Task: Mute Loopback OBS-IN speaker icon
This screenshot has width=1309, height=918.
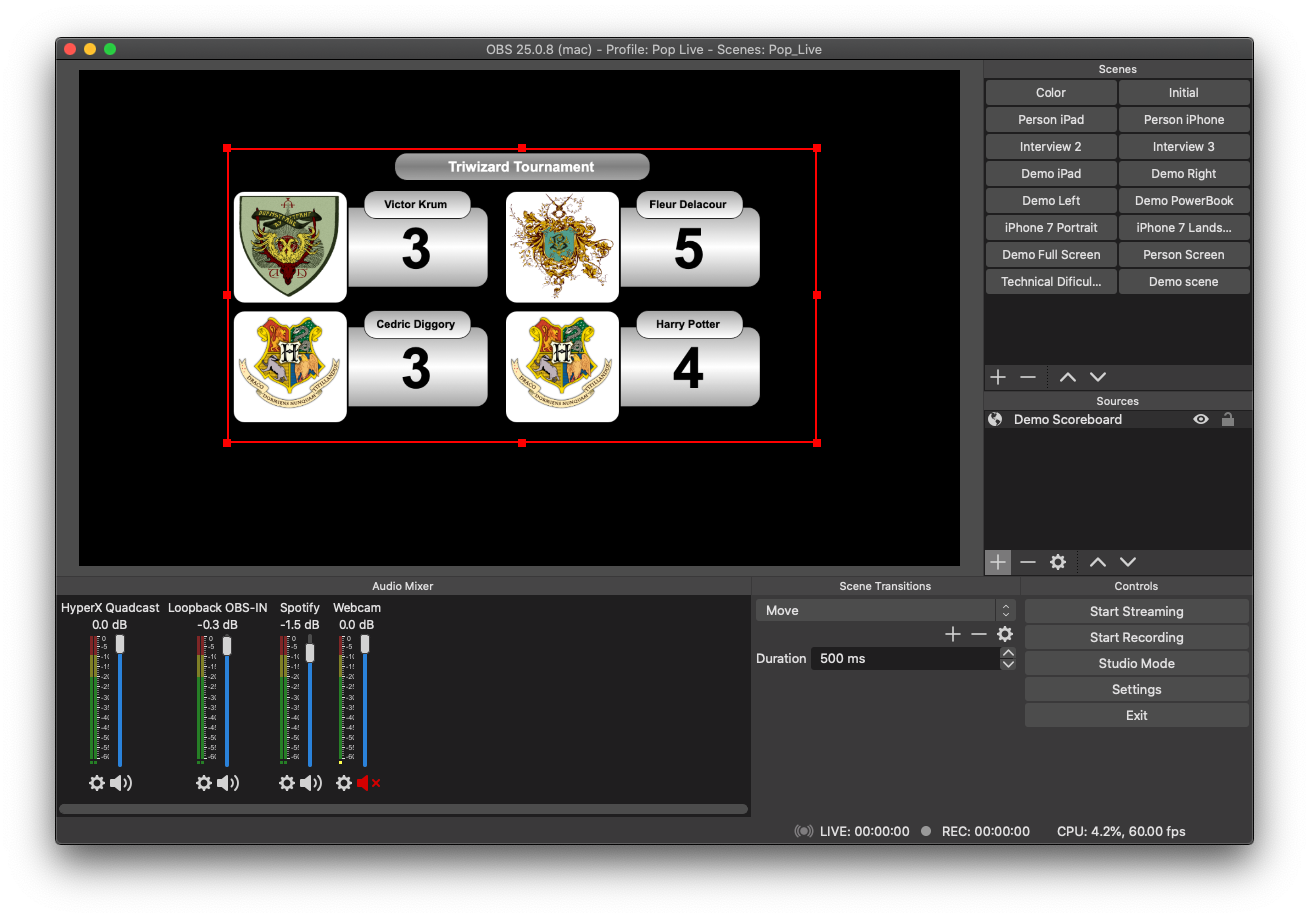Action: (228, 783)
